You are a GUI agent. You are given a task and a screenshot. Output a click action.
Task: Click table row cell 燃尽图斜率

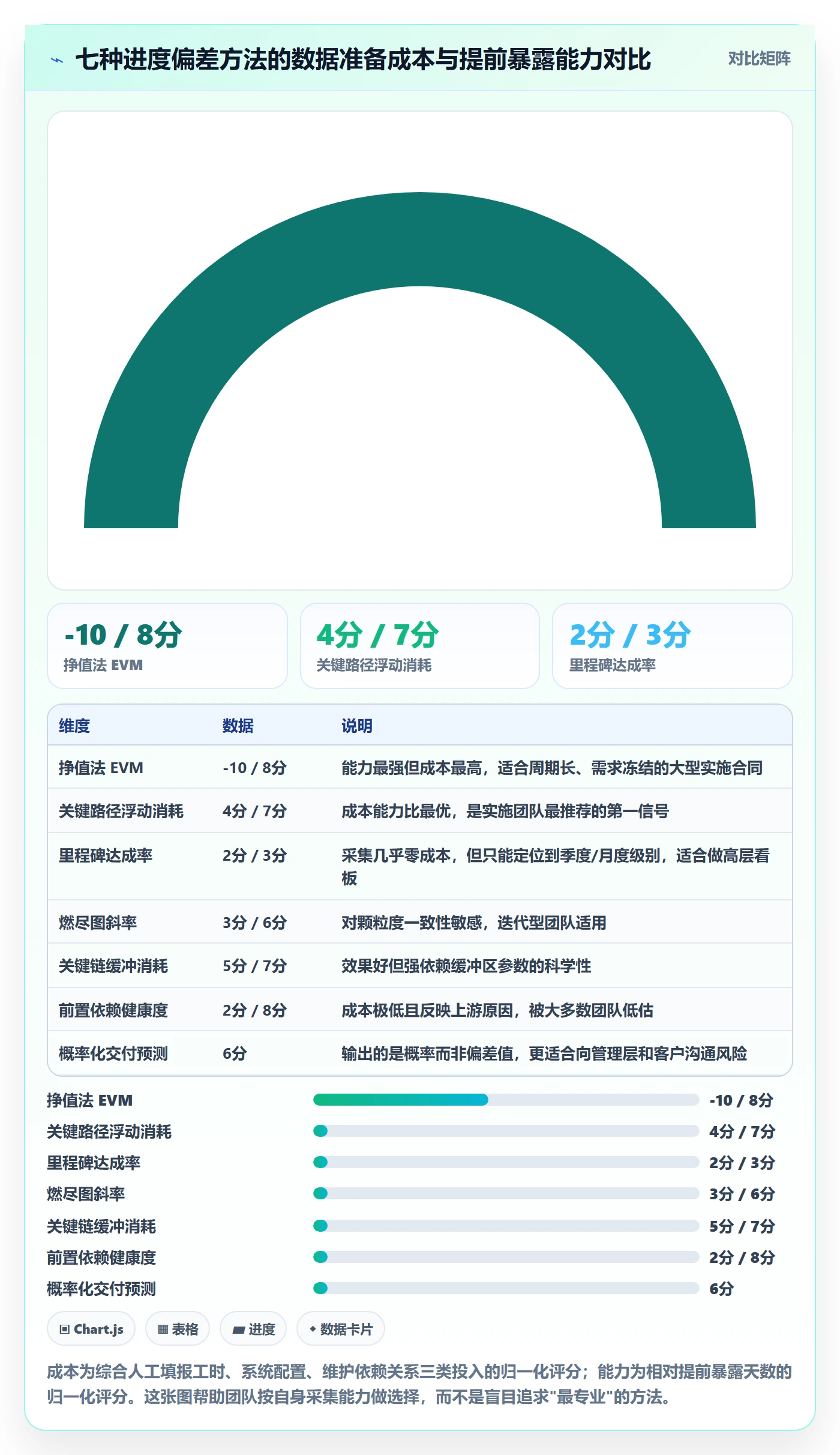98,923
